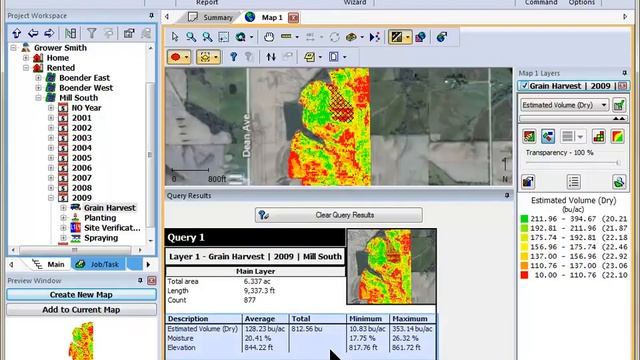Open the Job/Task workspace tab

coord(98,264)
